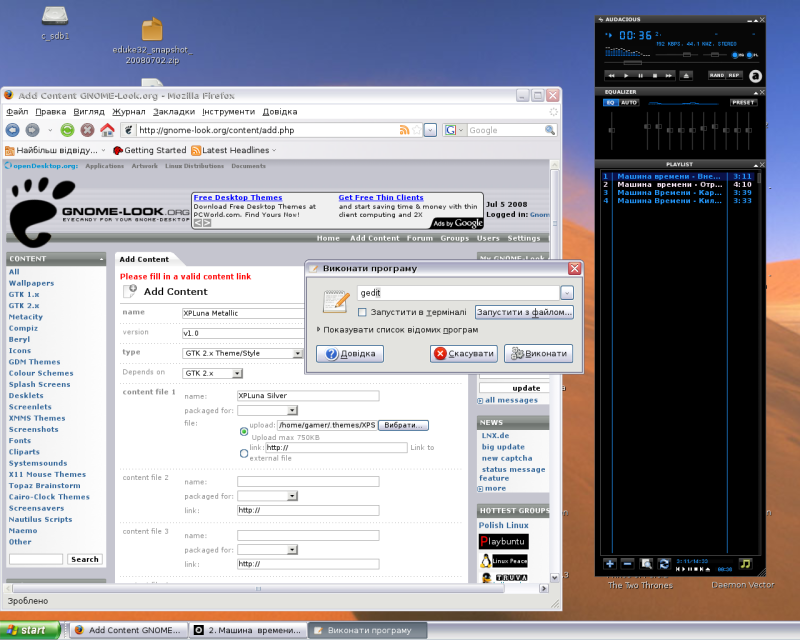Open Правка menu in Firefox
Screen dimensions: 800x640
pos(51,112)
